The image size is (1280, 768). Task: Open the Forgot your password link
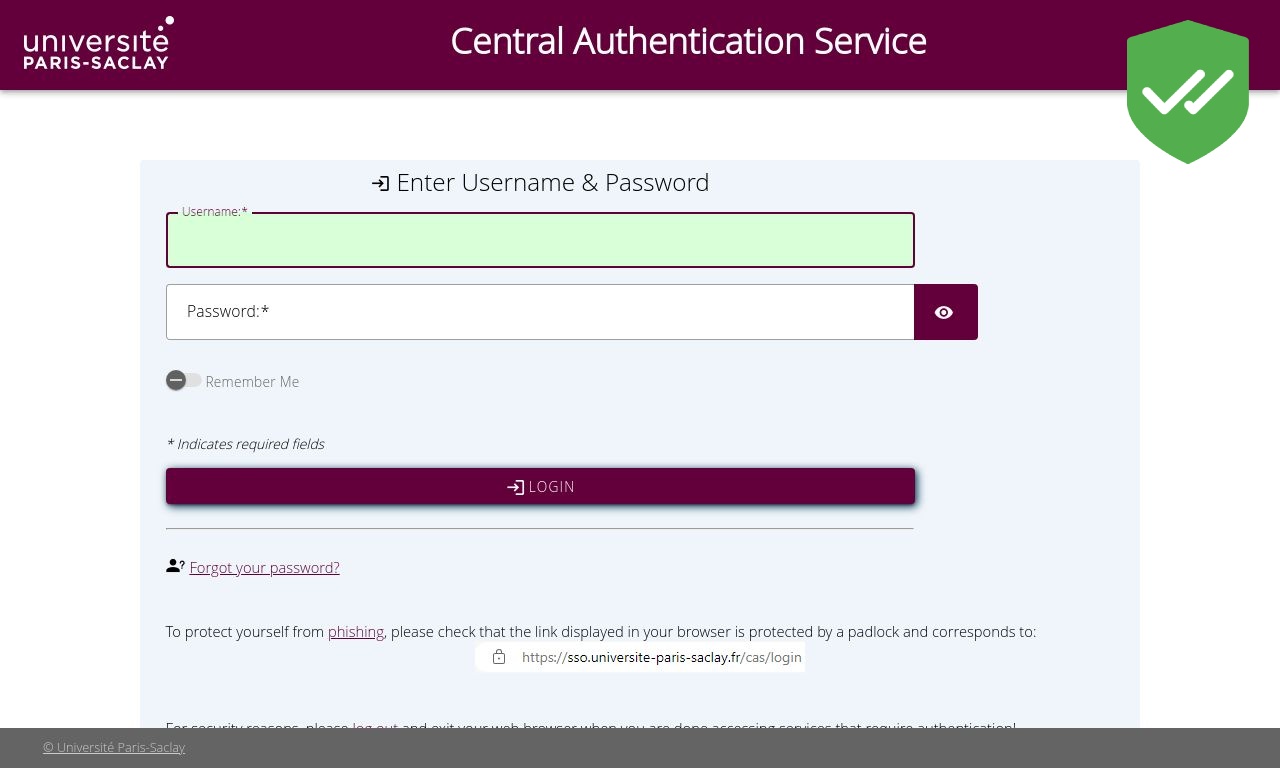pos(264,567)
